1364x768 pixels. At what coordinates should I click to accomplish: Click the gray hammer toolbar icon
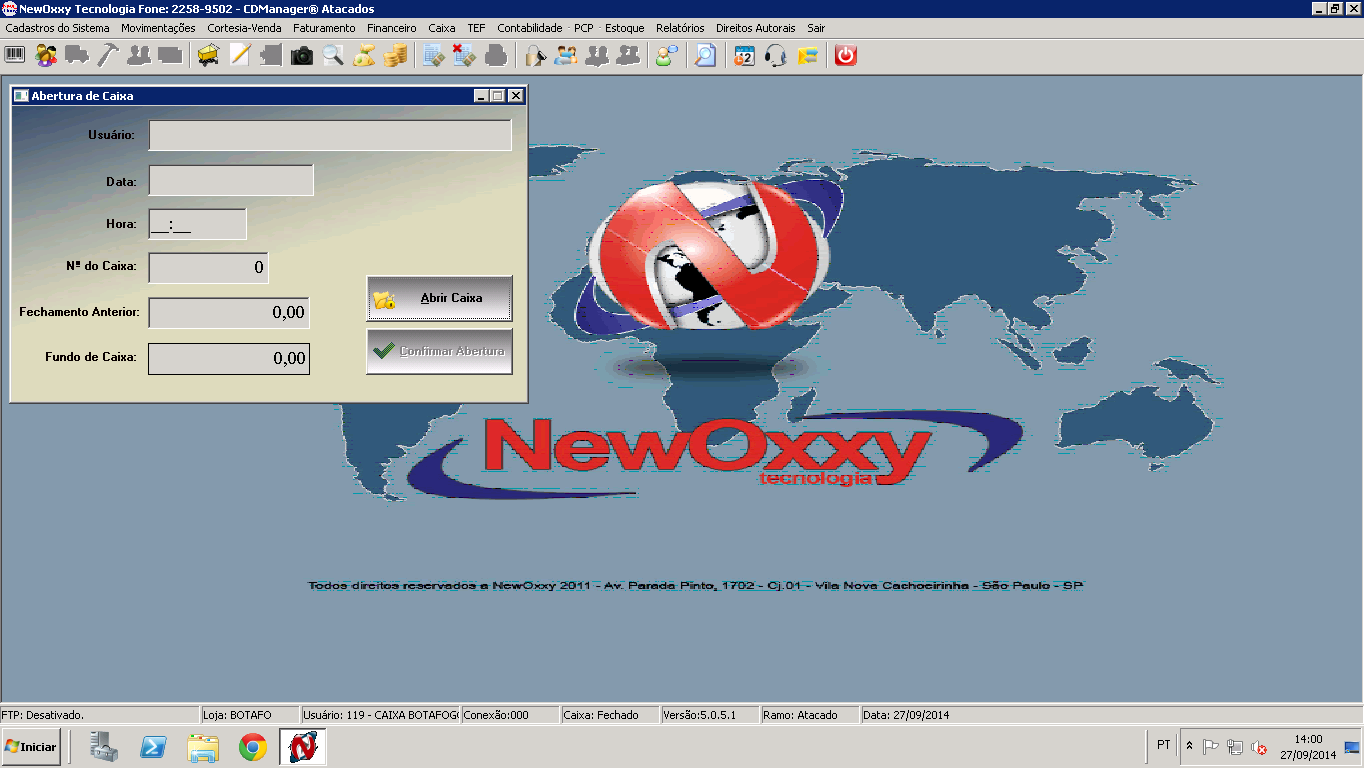(108, 56)
